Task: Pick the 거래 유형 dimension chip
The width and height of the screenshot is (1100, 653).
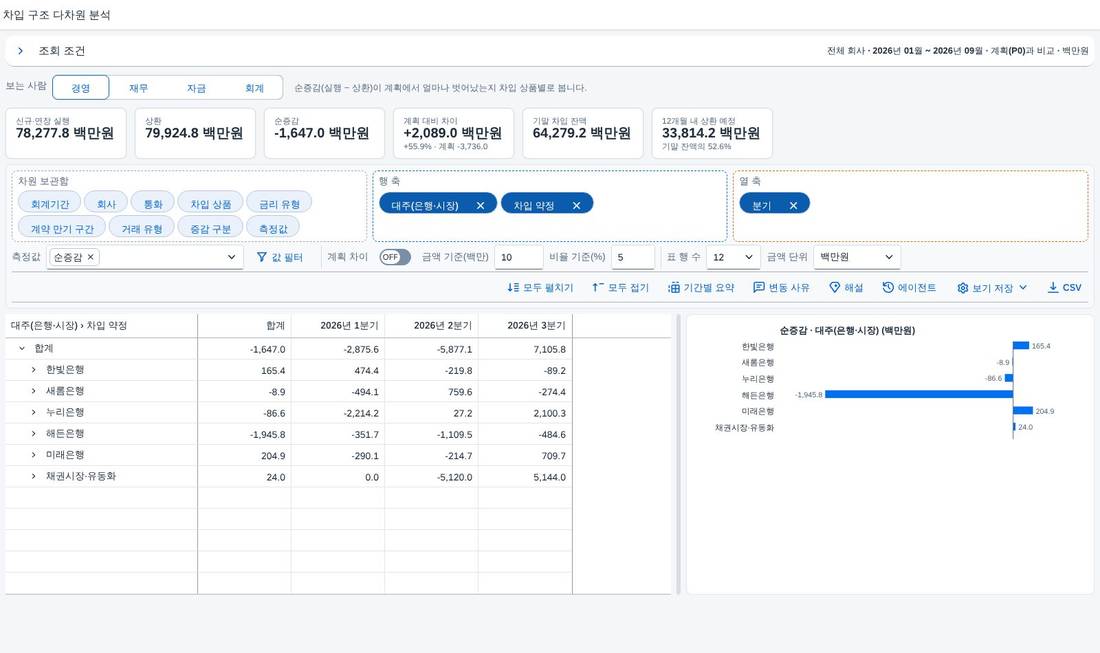Action: point(142,229)
